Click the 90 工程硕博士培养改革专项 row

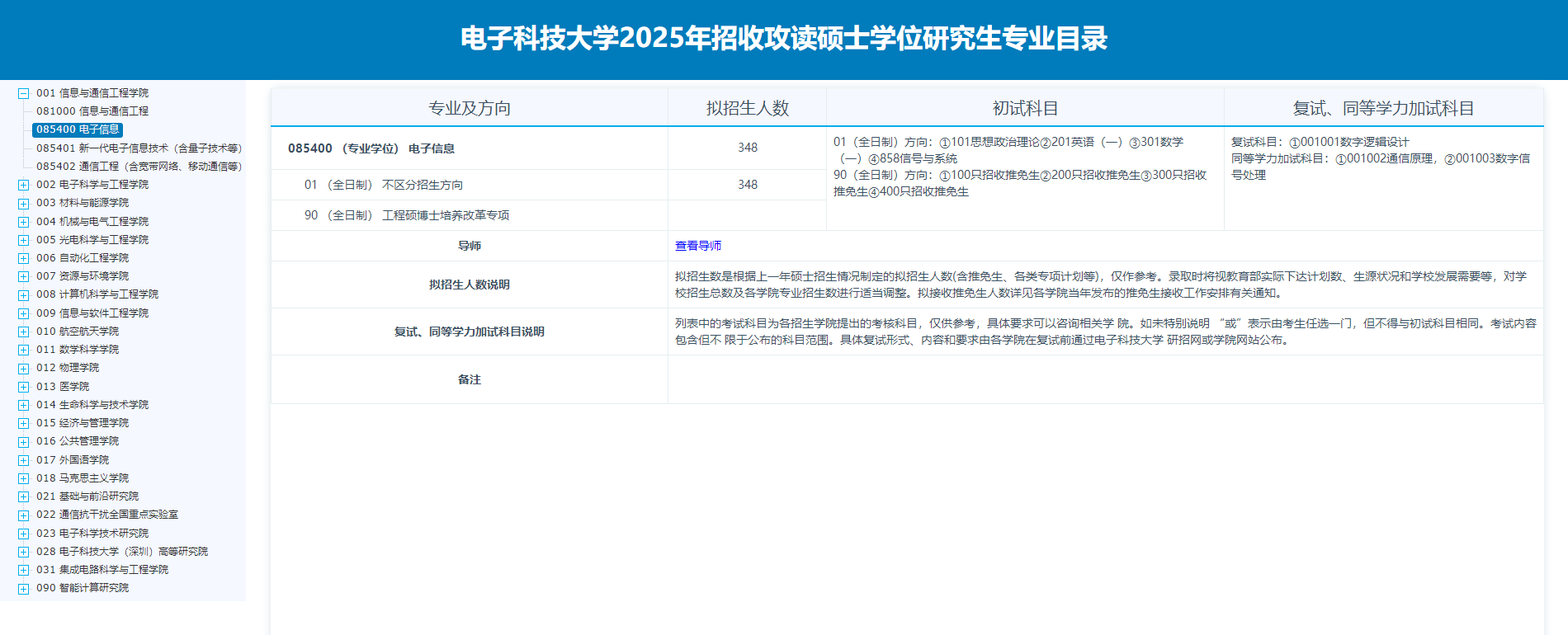(407, 215)
